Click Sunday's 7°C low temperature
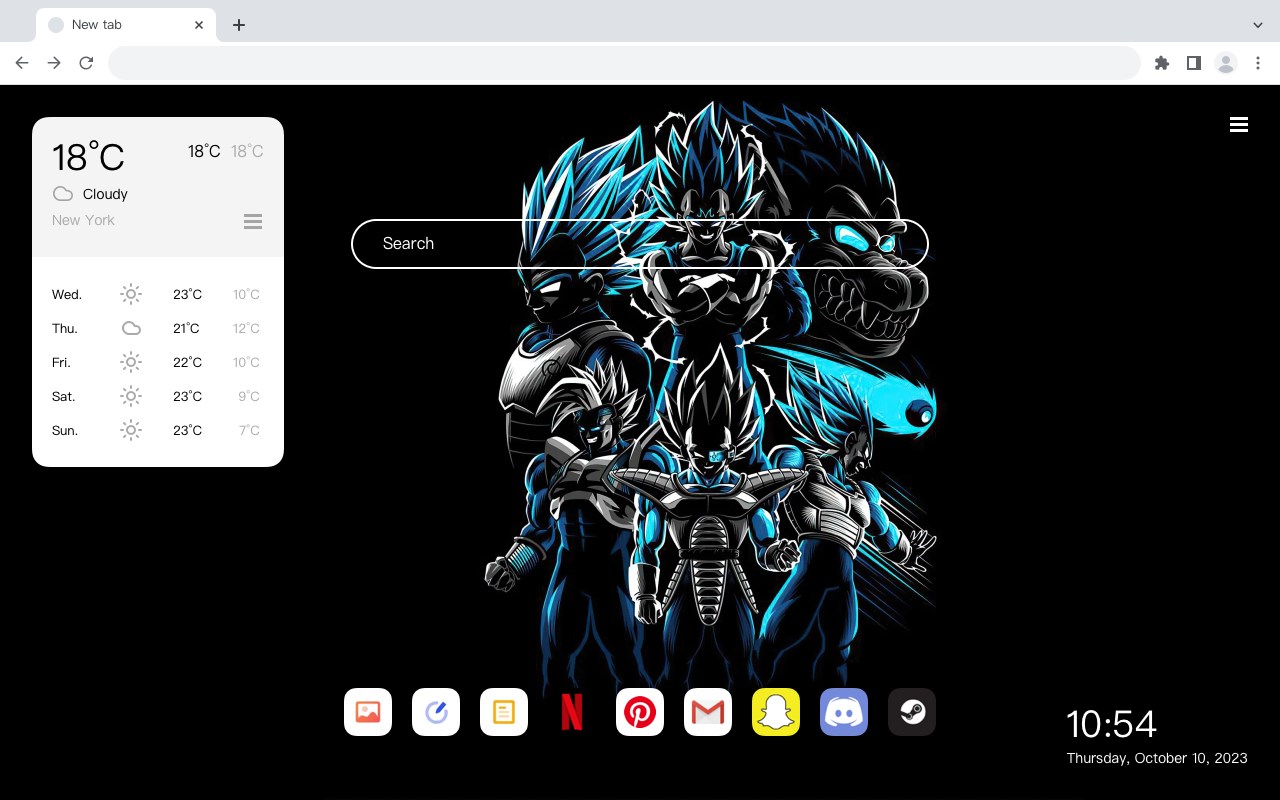Screen dimensions: 1280x800 [x=249, y=430]
